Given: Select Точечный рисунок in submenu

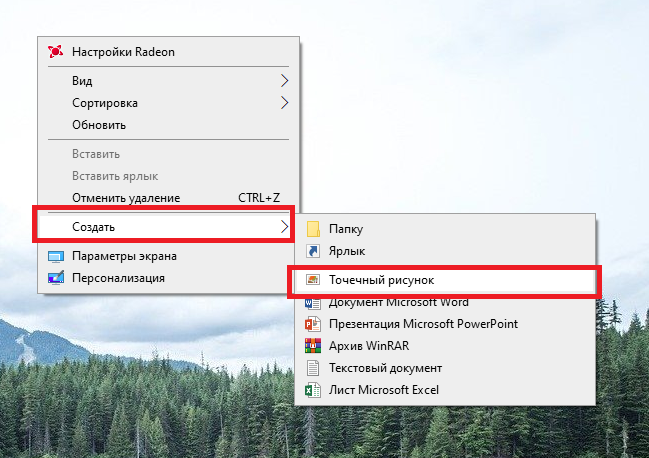Looking at the screenshot, I should click(x=445, y=280).
